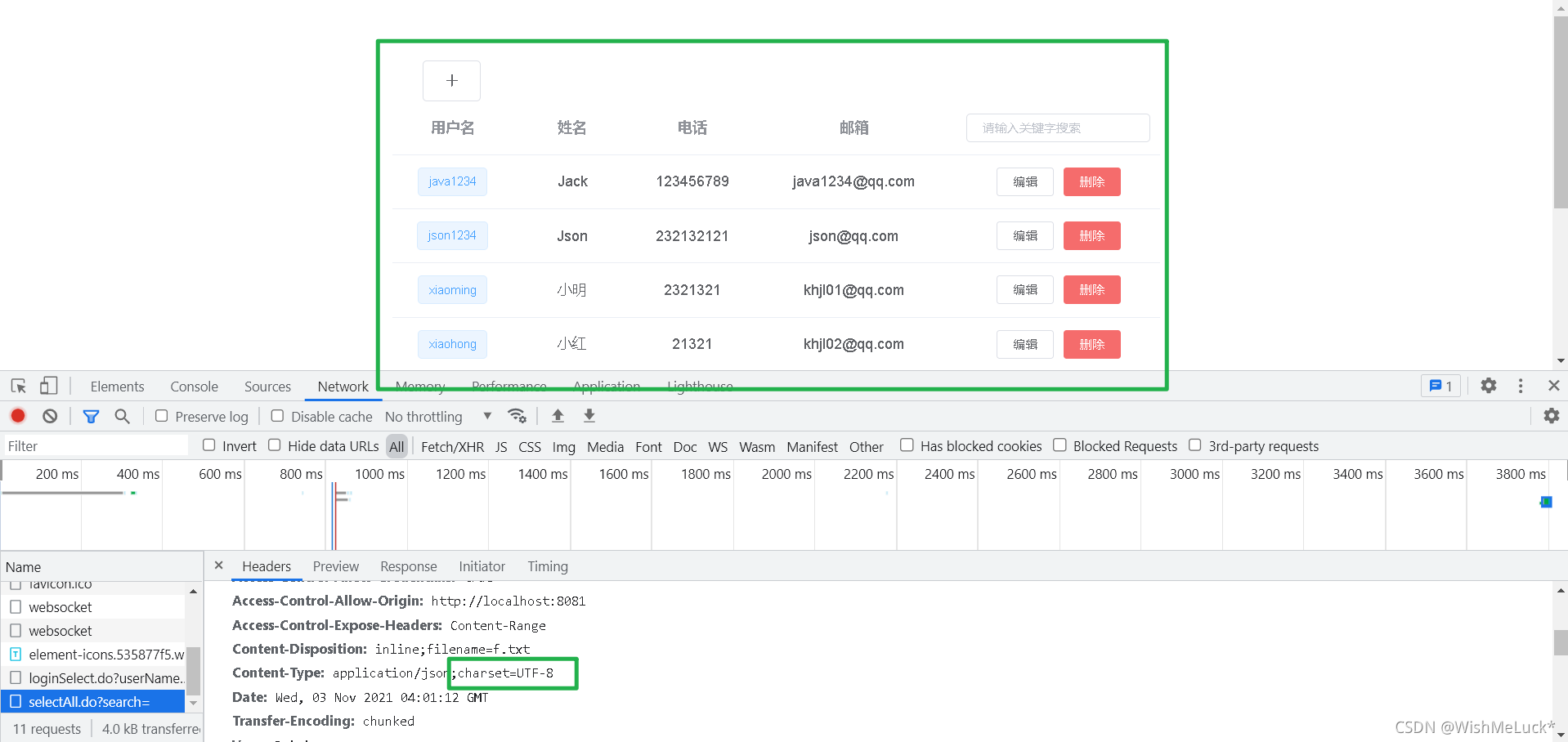This screenshot has width=1568, height=742.
Task: Open Network panel settings gear
Action: coord(1552,416)
